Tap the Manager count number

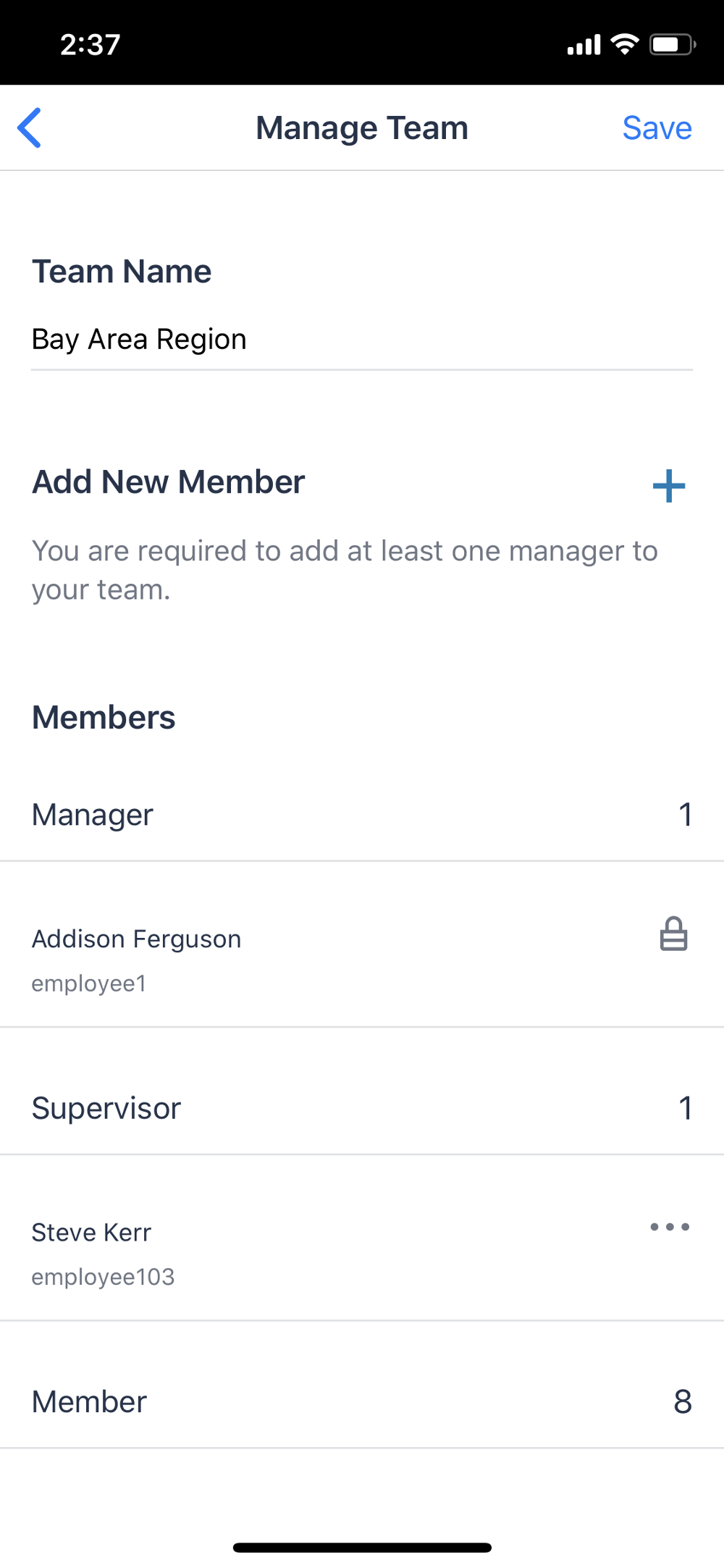[x=685, y=816]
